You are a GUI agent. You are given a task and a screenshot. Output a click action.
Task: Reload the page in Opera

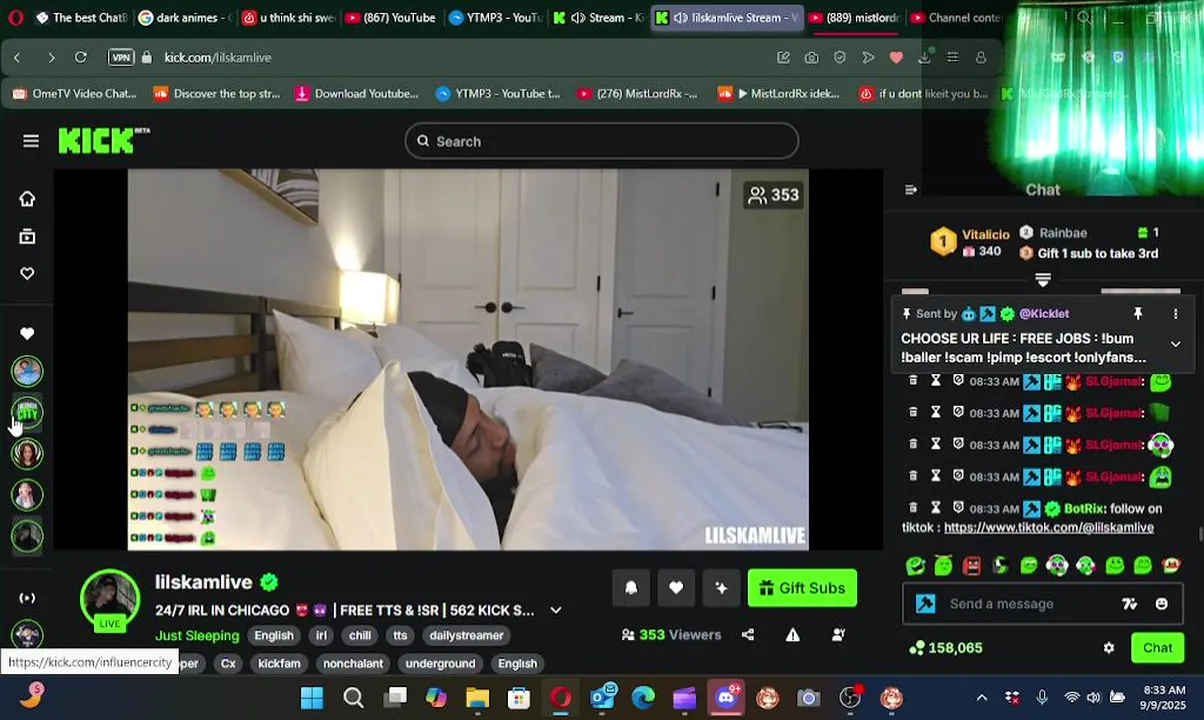tap(81, 58)
